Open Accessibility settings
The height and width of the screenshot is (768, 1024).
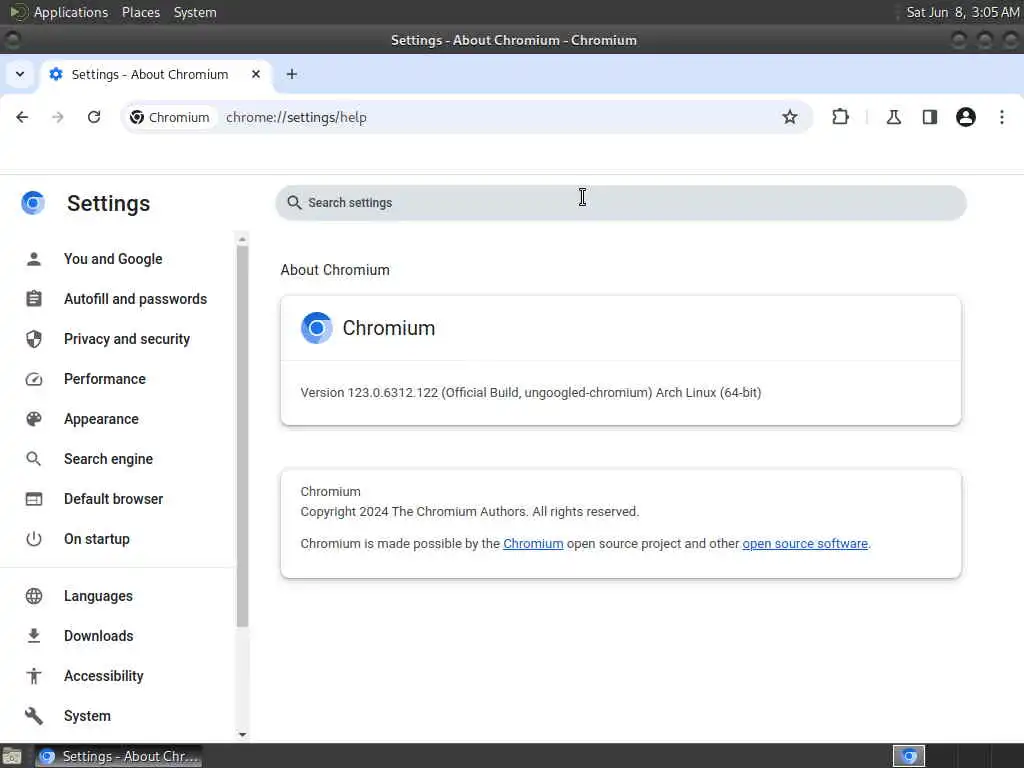coord(104,676)
